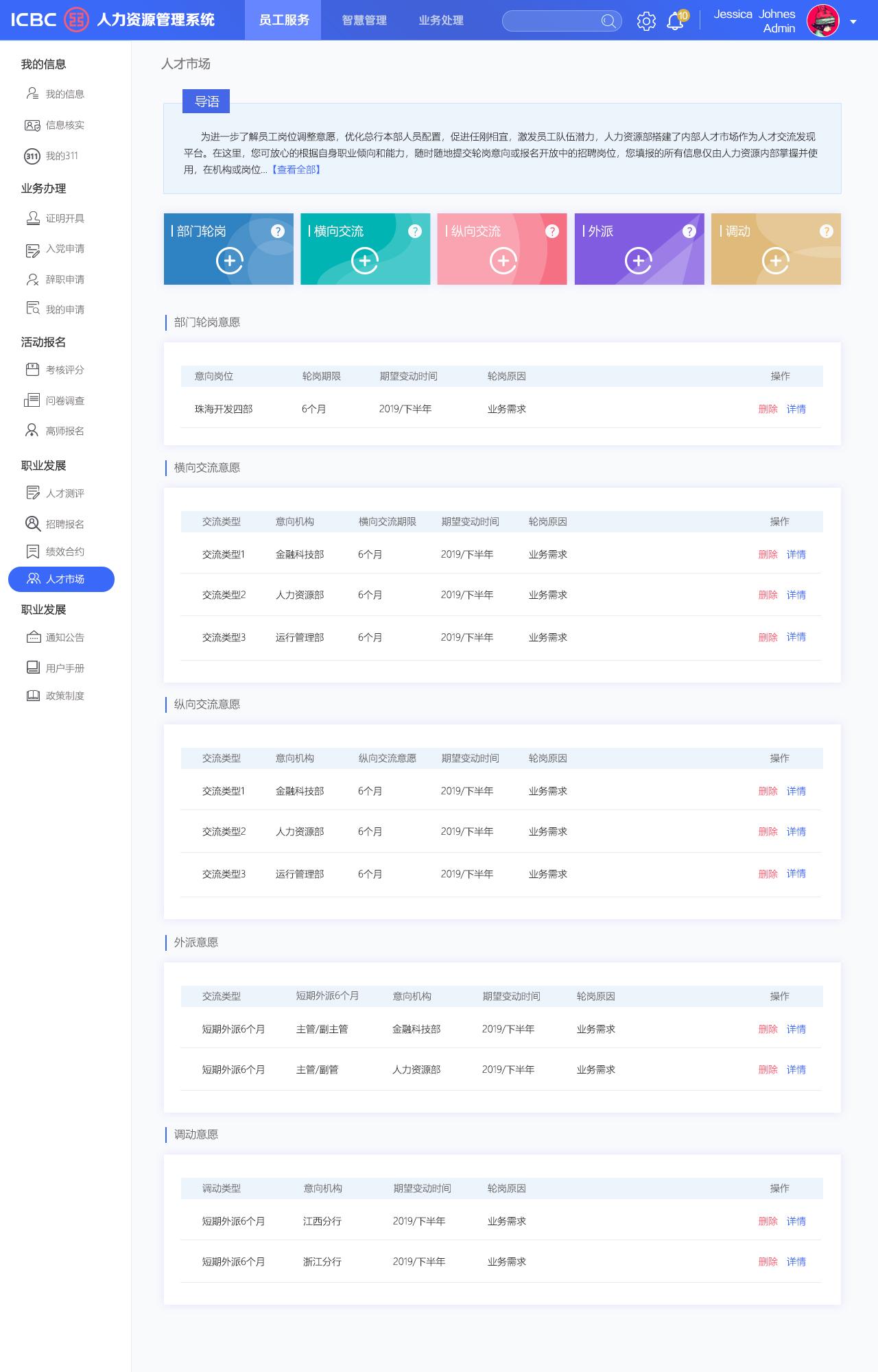Open 考核评分 sidebar icon

pos(32,370)
